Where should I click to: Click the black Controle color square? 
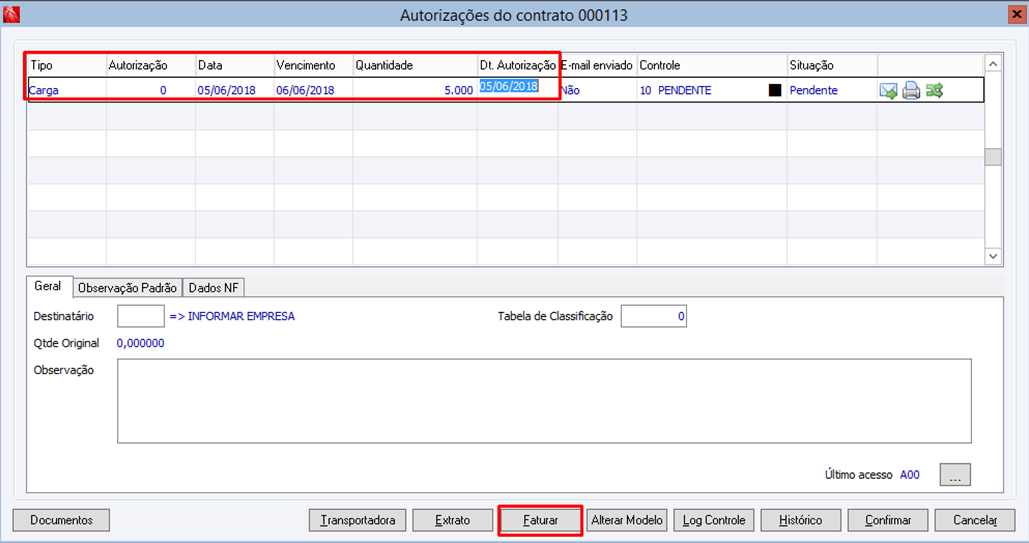click(x=775, y=91)
